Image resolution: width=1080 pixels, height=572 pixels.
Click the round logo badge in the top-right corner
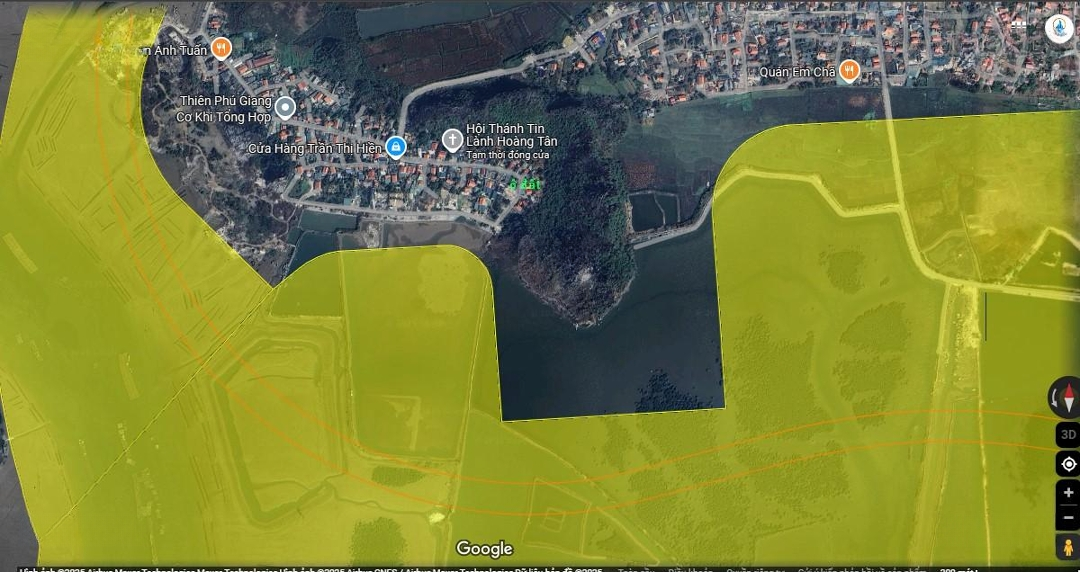[1059, 29]
